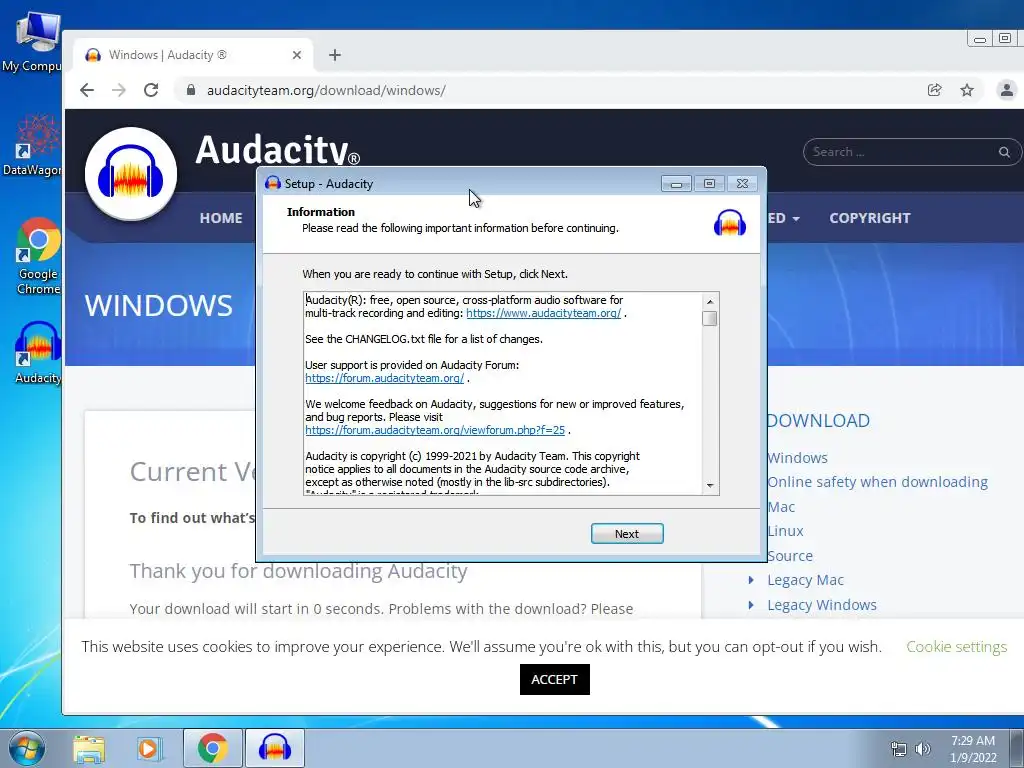Switch to Chrome in the taskbar
The height and width of the screenshot is (768, 1024).
[x=212, y=748]
